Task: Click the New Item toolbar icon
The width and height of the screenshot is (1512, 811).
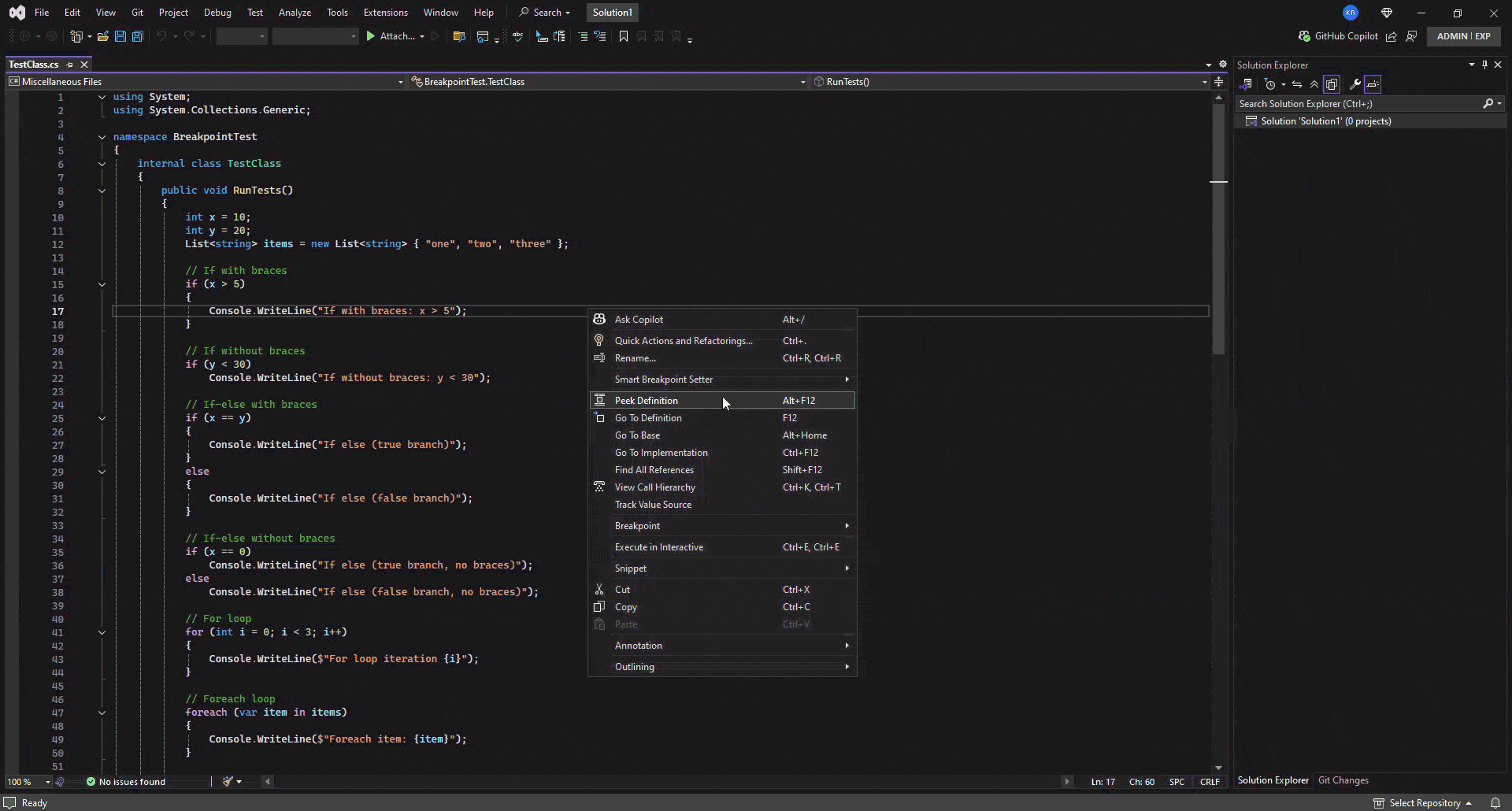Action: tap(76, 36)
